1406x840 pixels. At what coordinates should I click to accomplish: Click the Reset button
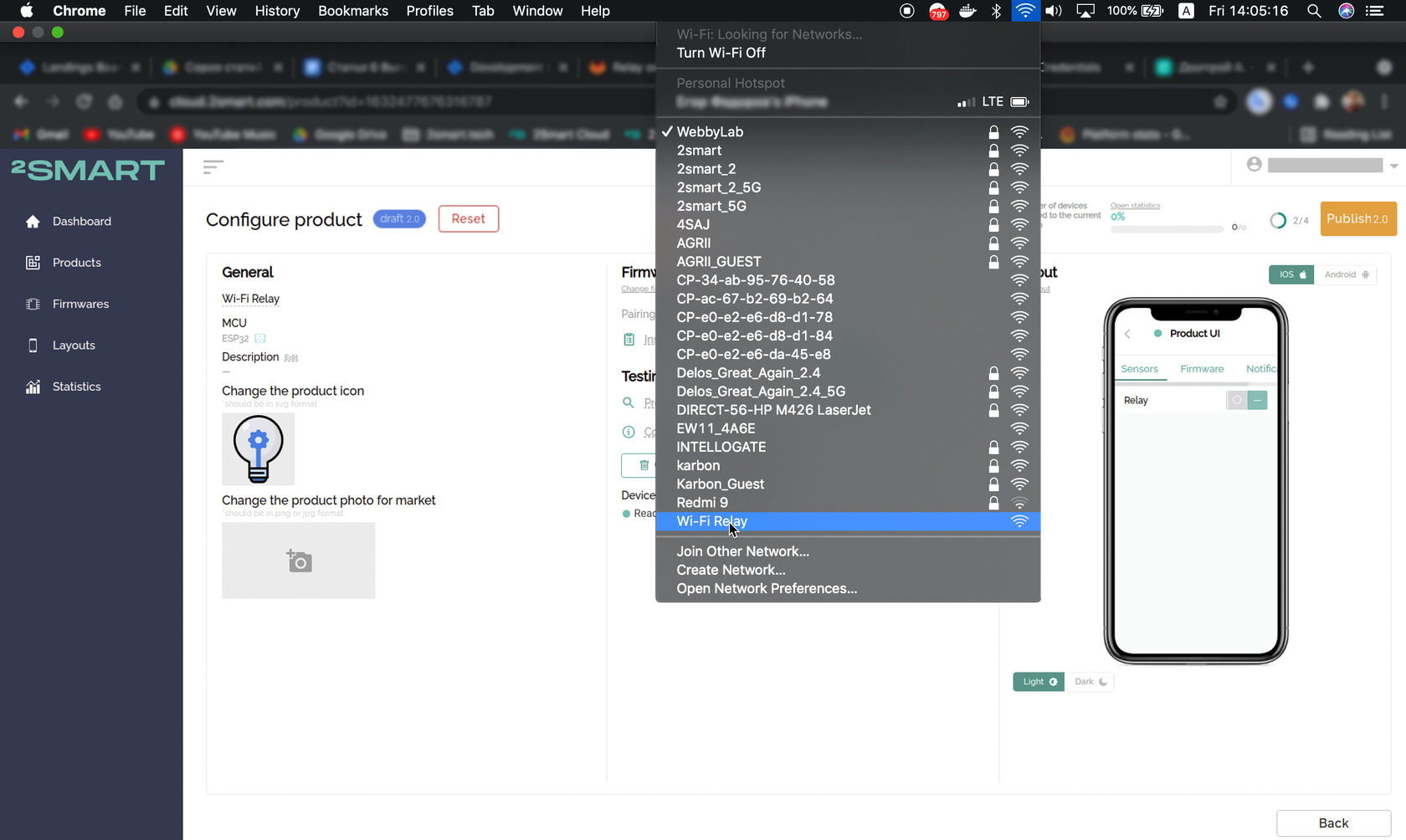click(x=469, y=219)
